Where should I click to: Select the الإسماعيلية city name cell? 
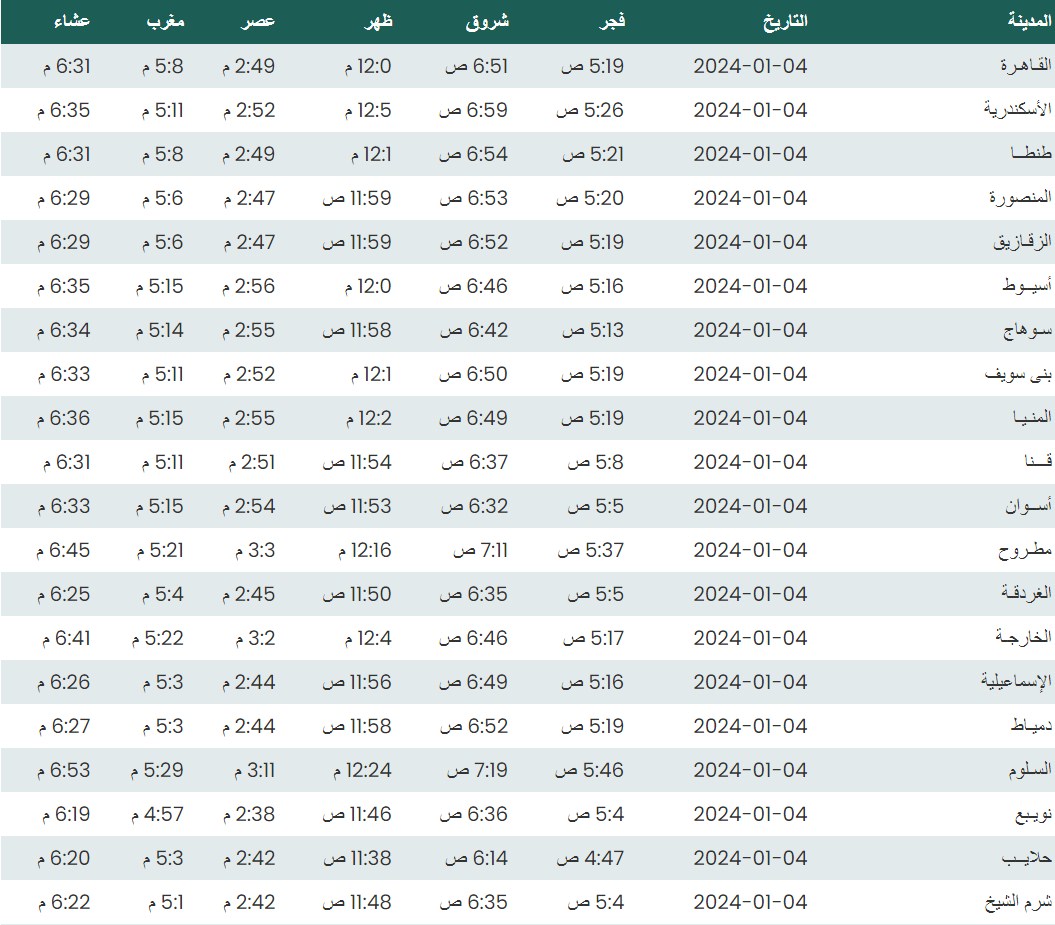[1016, 682]
